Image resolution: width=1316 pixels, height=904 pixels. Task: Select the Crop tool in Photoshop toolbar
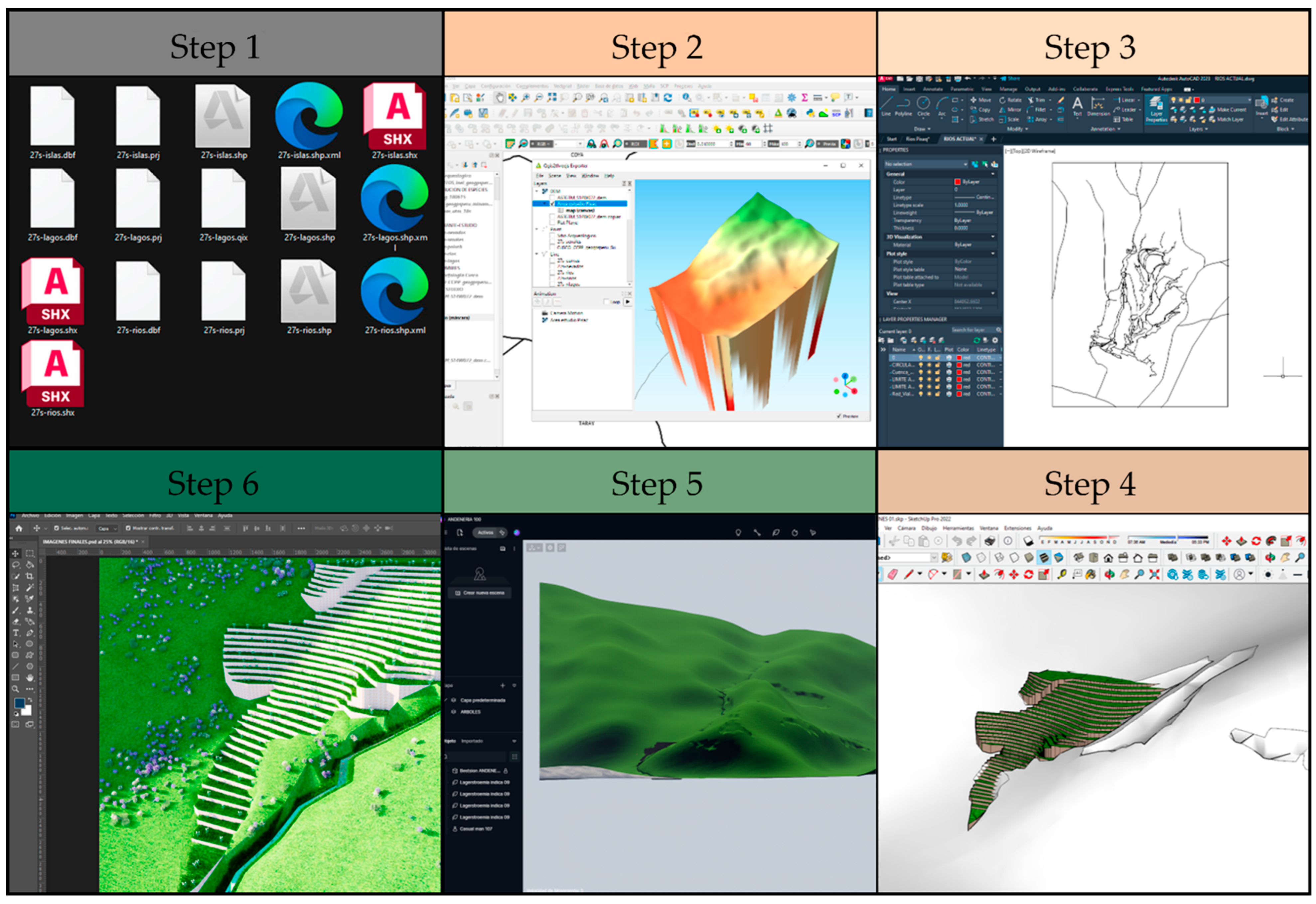pos(30,576)
